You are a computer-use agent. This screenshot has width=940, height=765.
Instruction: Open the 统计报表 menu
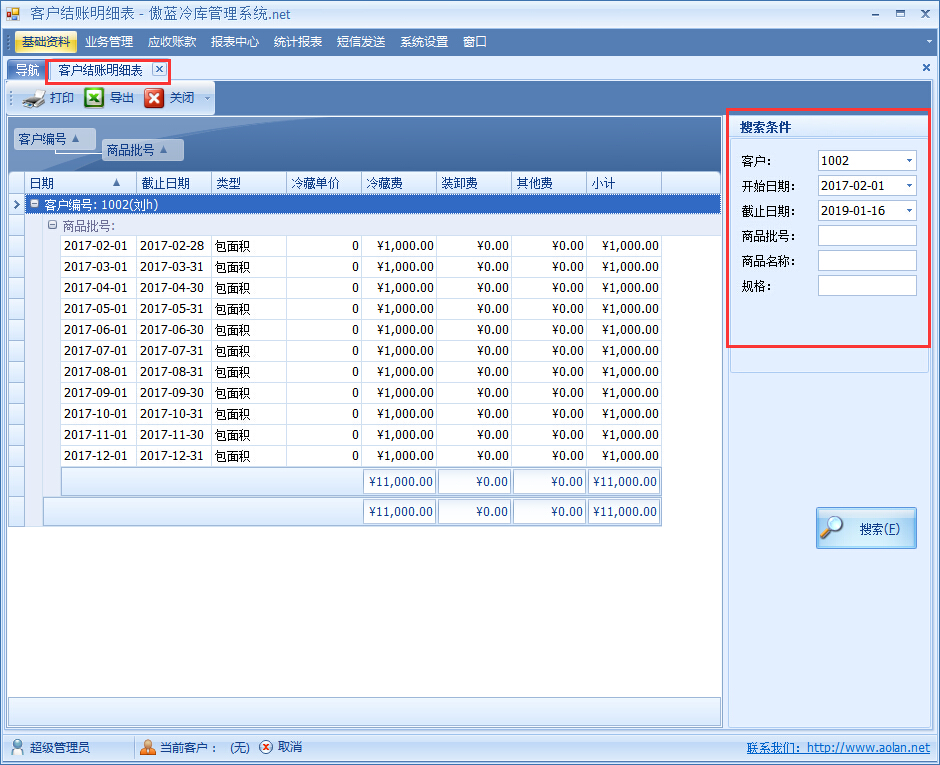coord(298,42)
